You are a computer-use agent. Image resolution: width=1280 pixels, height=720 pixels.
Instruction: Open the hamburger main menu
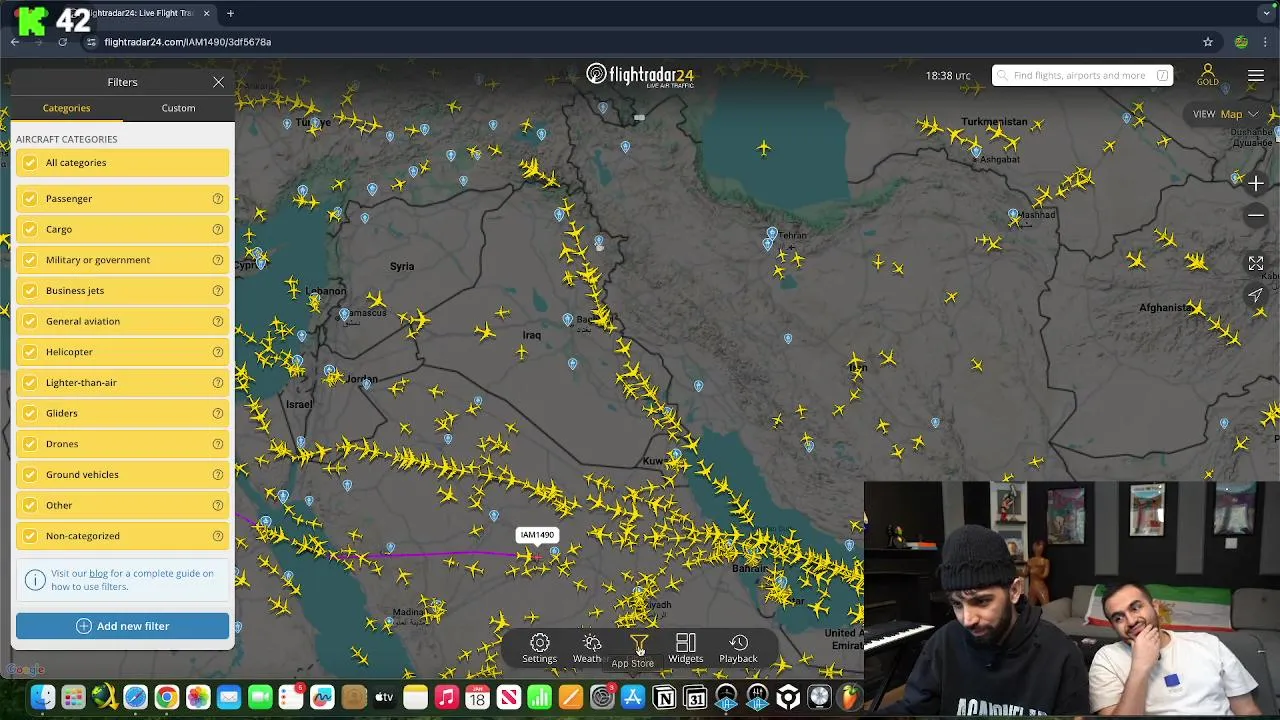pyautogui.click(x=1256, y=76)
